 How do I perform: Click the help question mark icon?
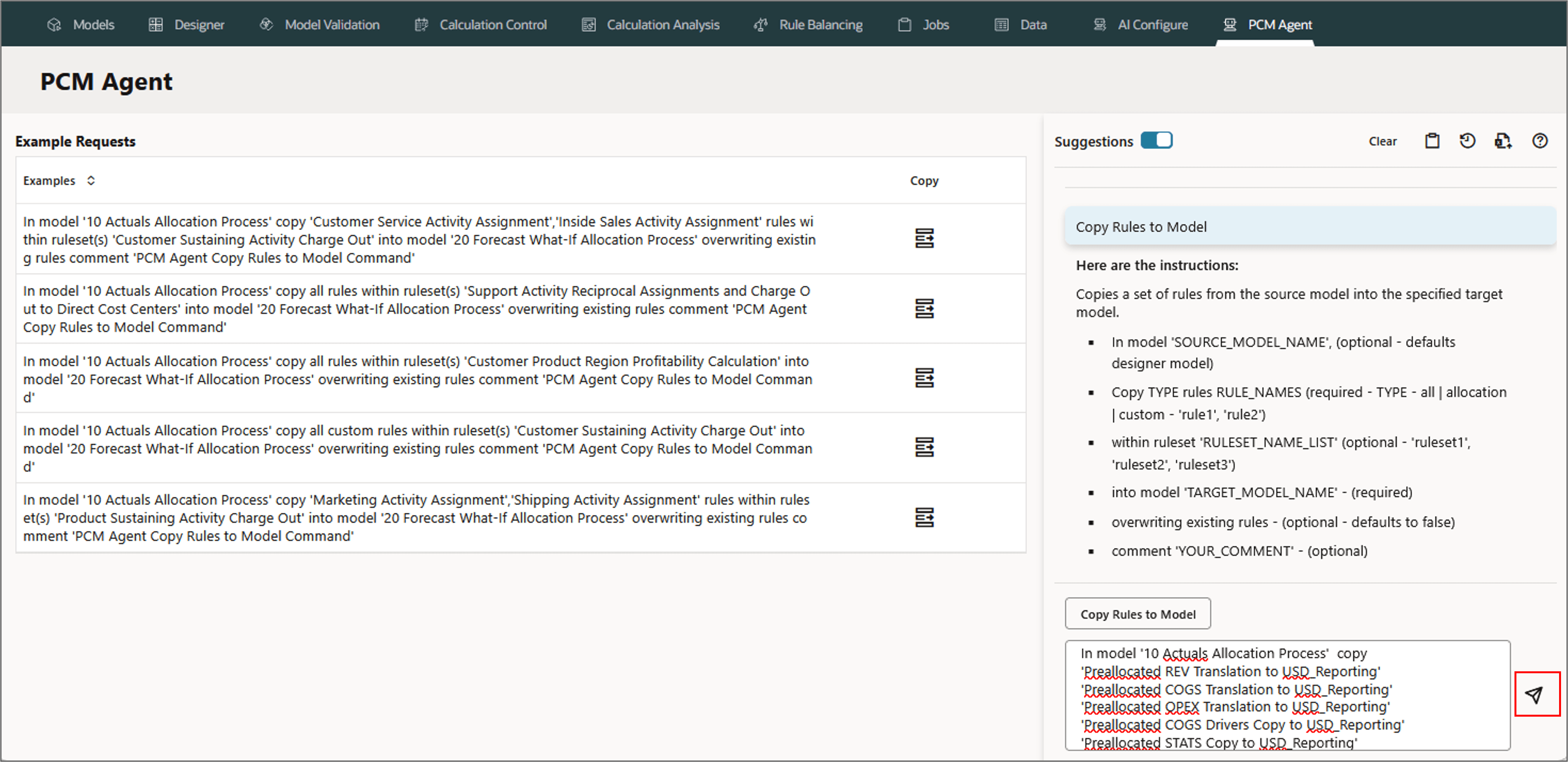pos(1539,141)
